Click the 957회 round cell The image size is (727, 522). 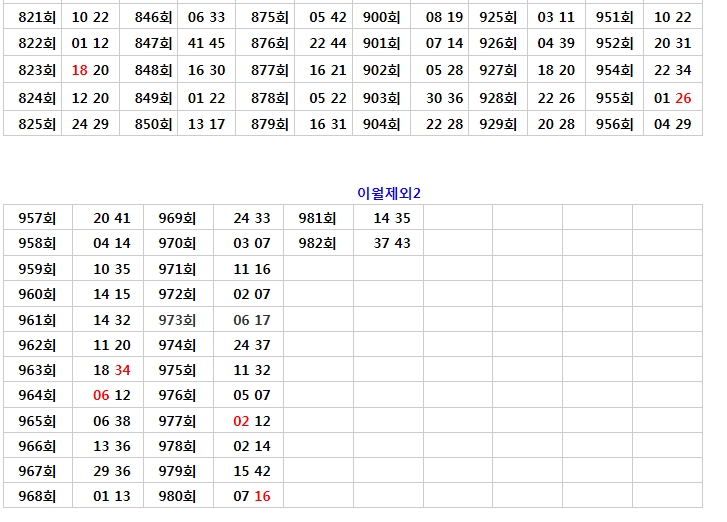click(x=37, y=218)
